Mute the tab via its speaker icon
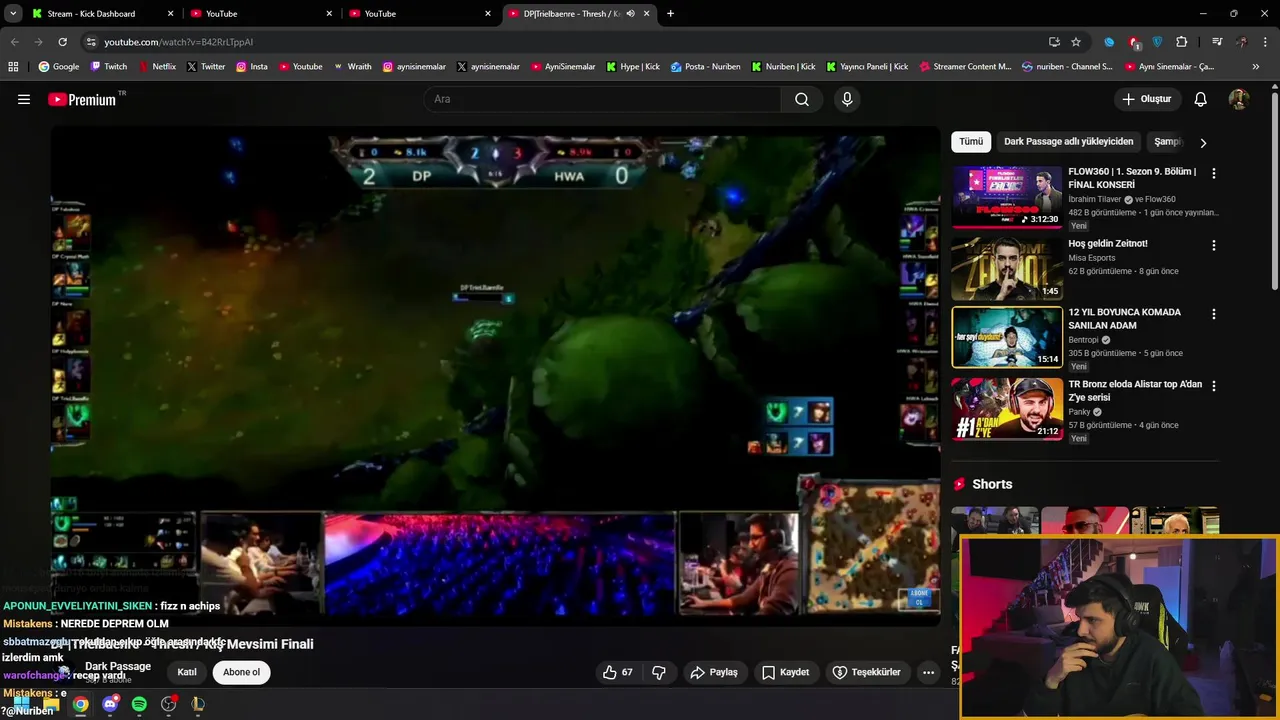This screenshot has width=1280, height=720. point(630,14)
